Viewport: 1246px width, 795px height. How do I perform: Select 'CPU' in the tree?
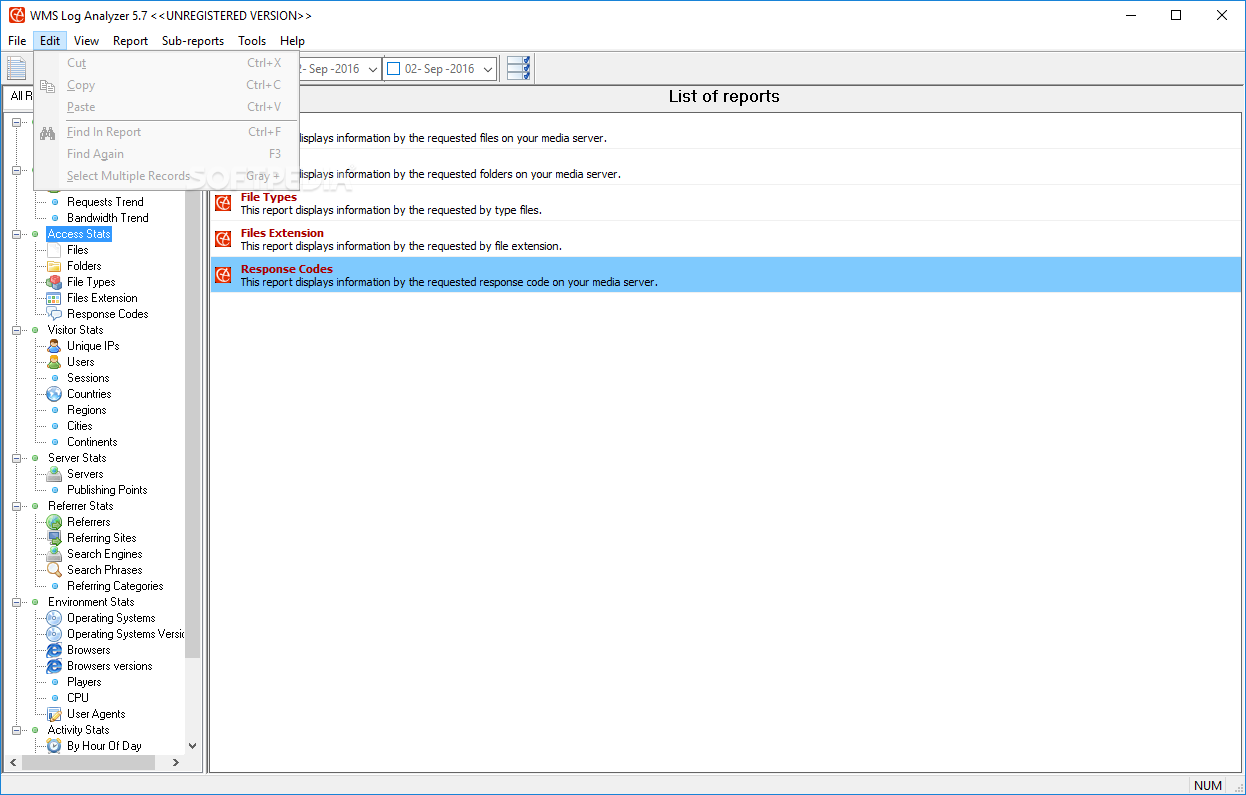point(78,698)
